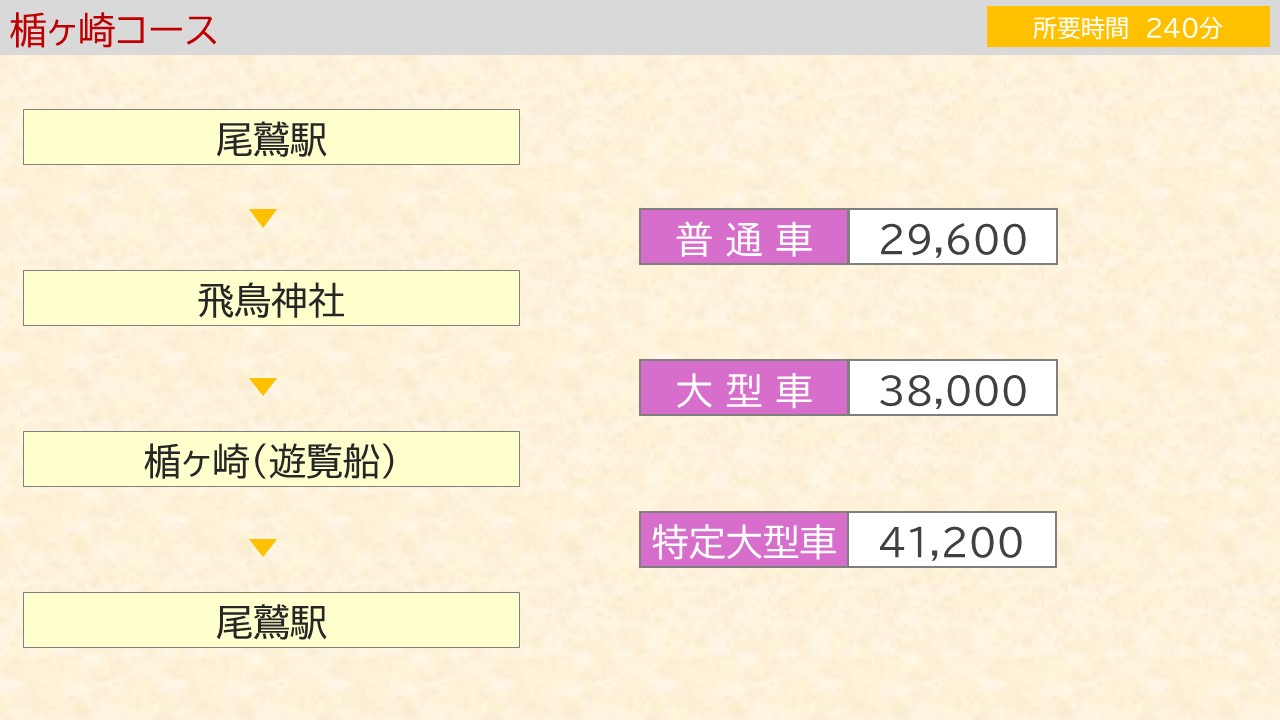This screenshot has height=720, width=1280.
Task: Click the first 尾鷲駅 box at top
Action: 271,137
